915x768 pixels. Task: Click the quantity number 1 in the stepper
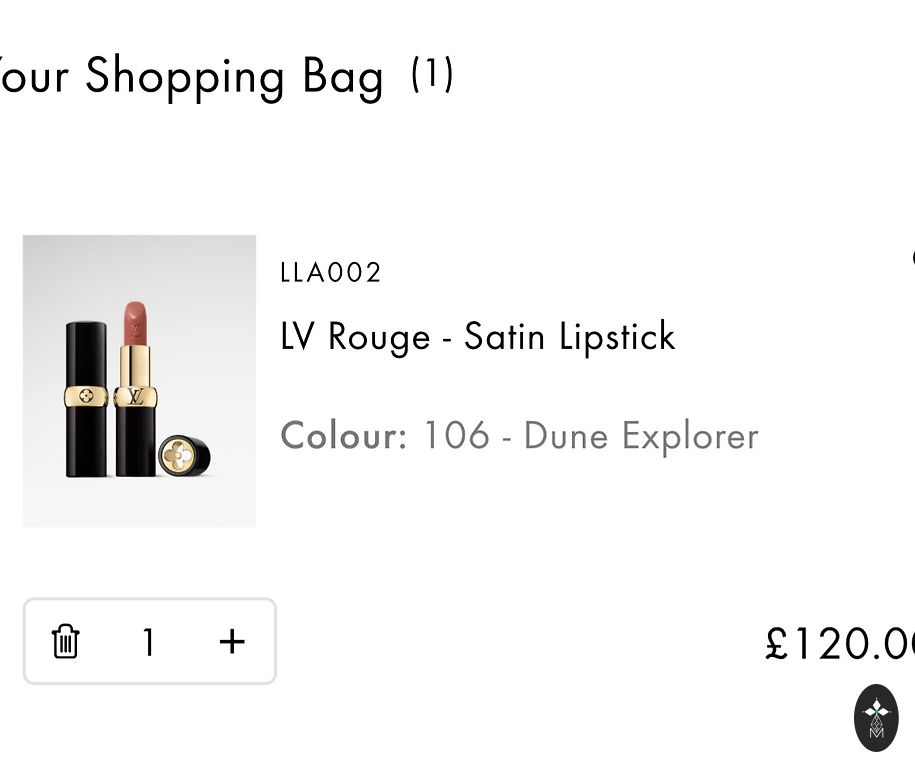[148, 642]
